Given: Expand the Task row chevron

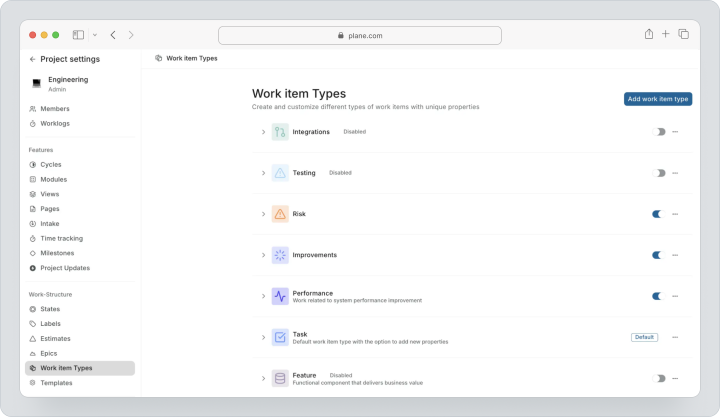Looking at the screenshot, I should [263, 338].
